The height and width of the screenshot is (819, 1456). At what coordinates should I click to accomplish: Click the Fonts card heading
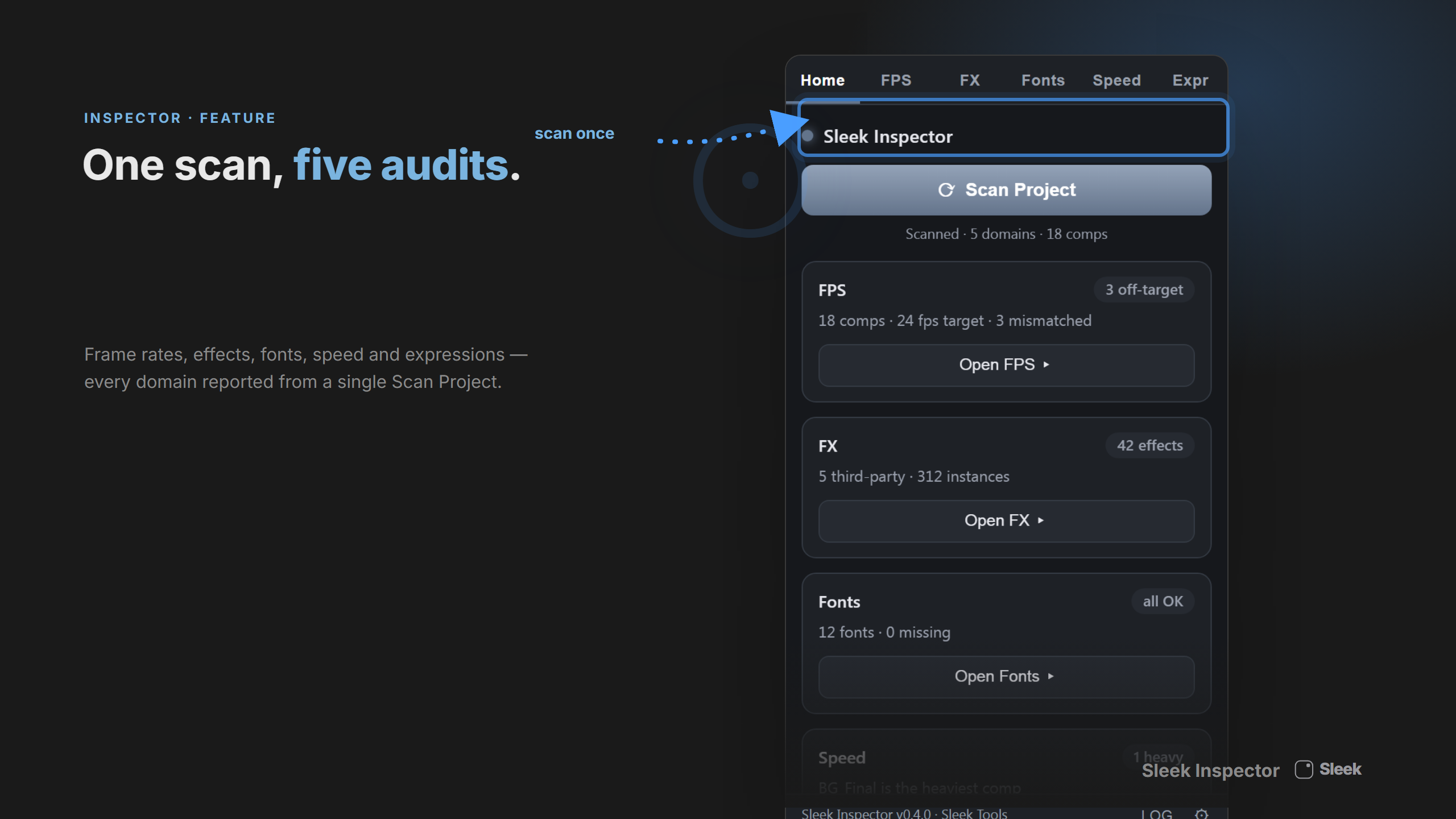point(839,602)
